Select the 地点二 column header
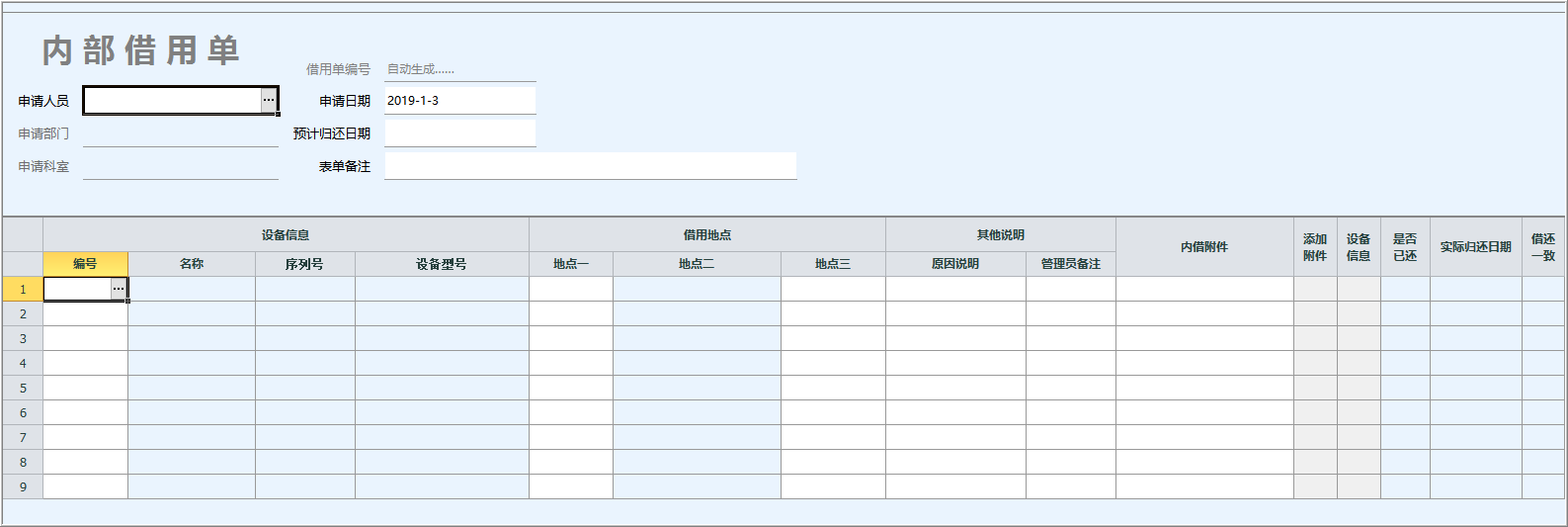The image size is (1568, 527). pyautogui.click(x=697, y=264)
